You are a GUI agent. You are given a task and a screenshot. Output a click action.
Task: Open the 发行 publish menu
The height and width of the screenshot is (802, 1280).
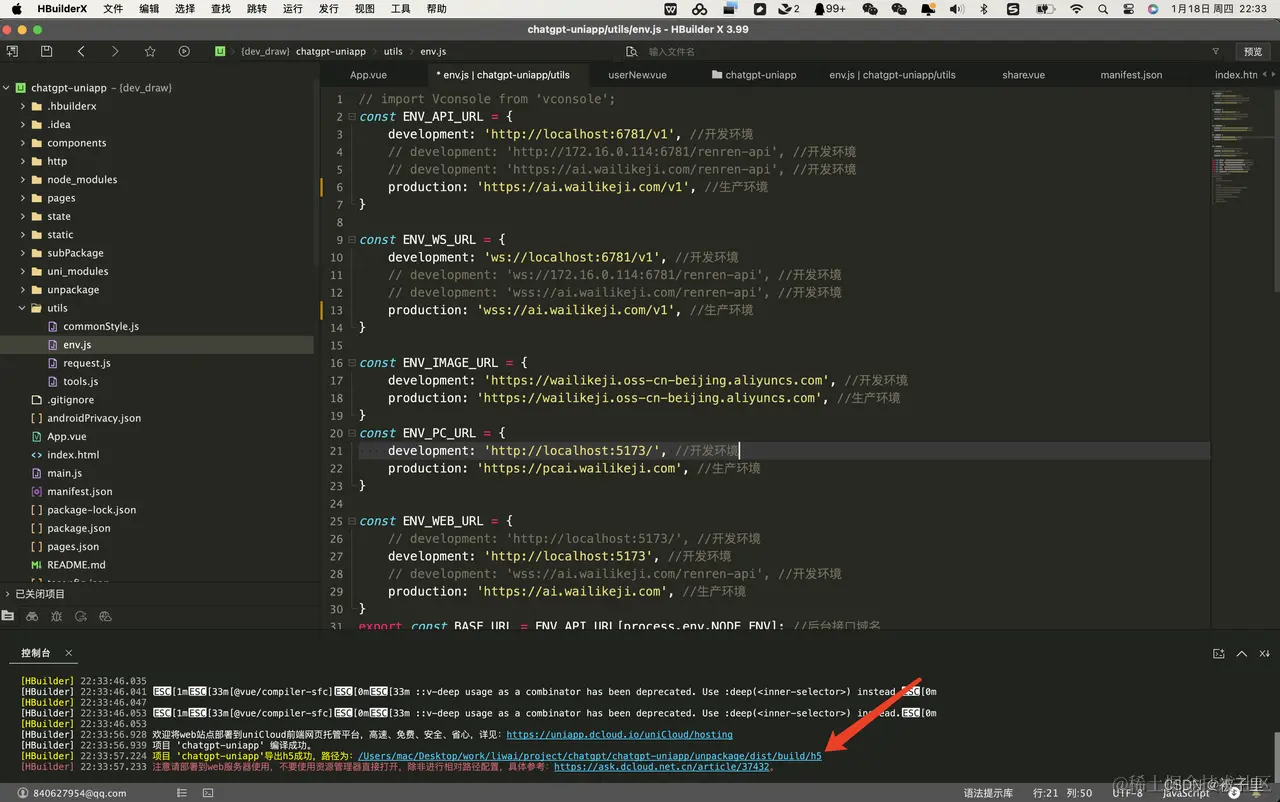[328, 9]
